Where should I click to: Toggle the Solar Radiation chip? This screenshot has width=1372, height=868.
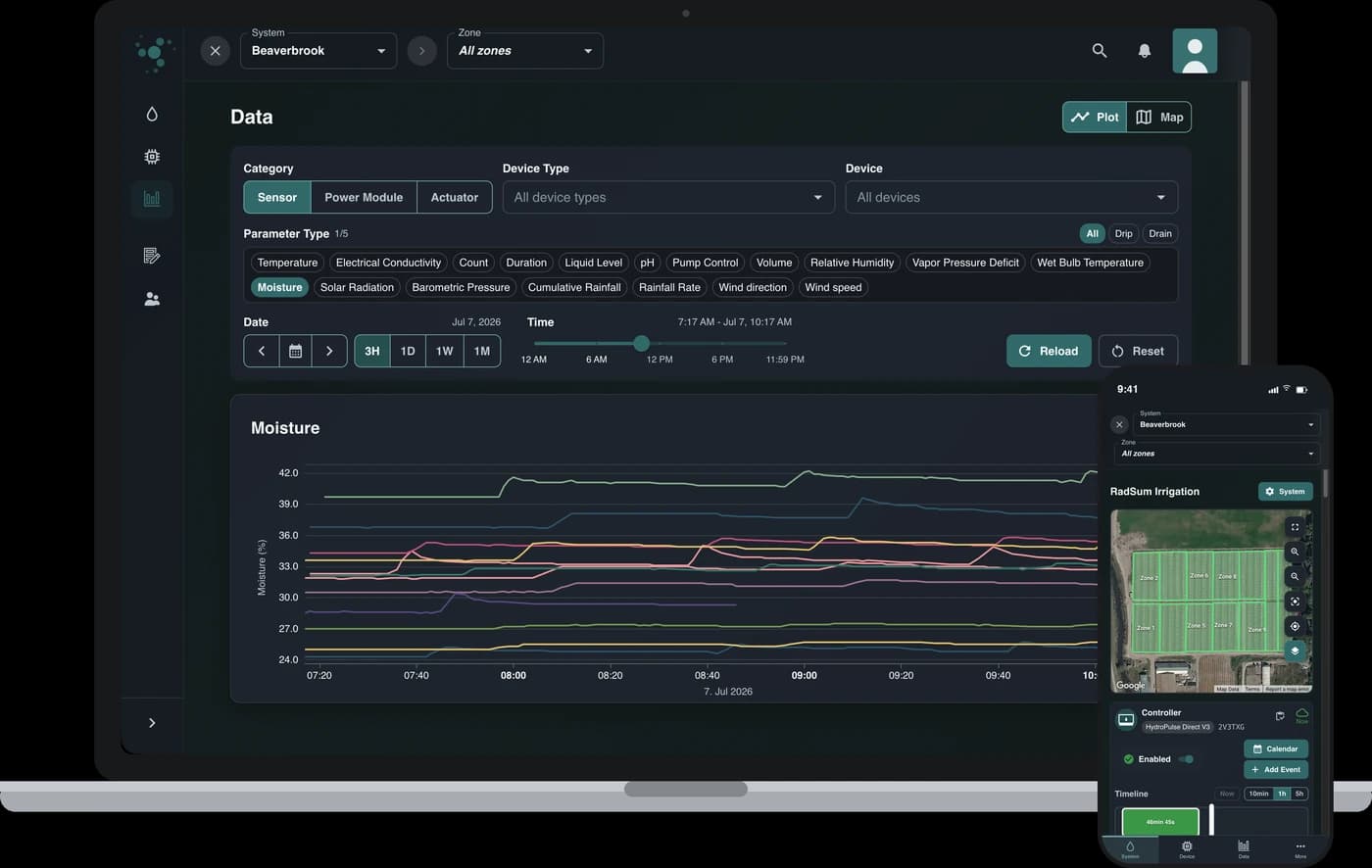tap(357, 287)
